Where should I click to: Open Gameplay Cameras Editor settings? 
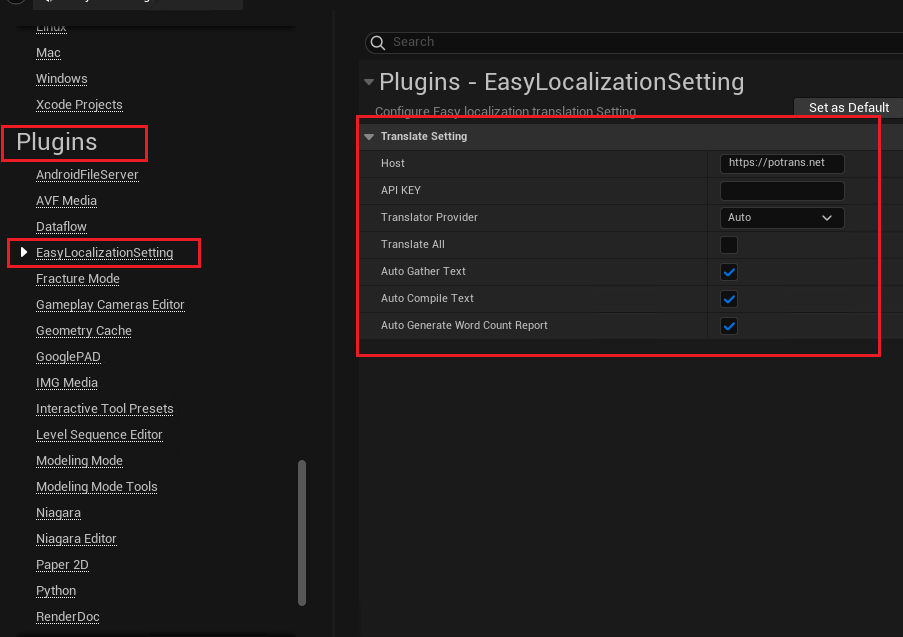pyautogui.click(x=110, y=305)
